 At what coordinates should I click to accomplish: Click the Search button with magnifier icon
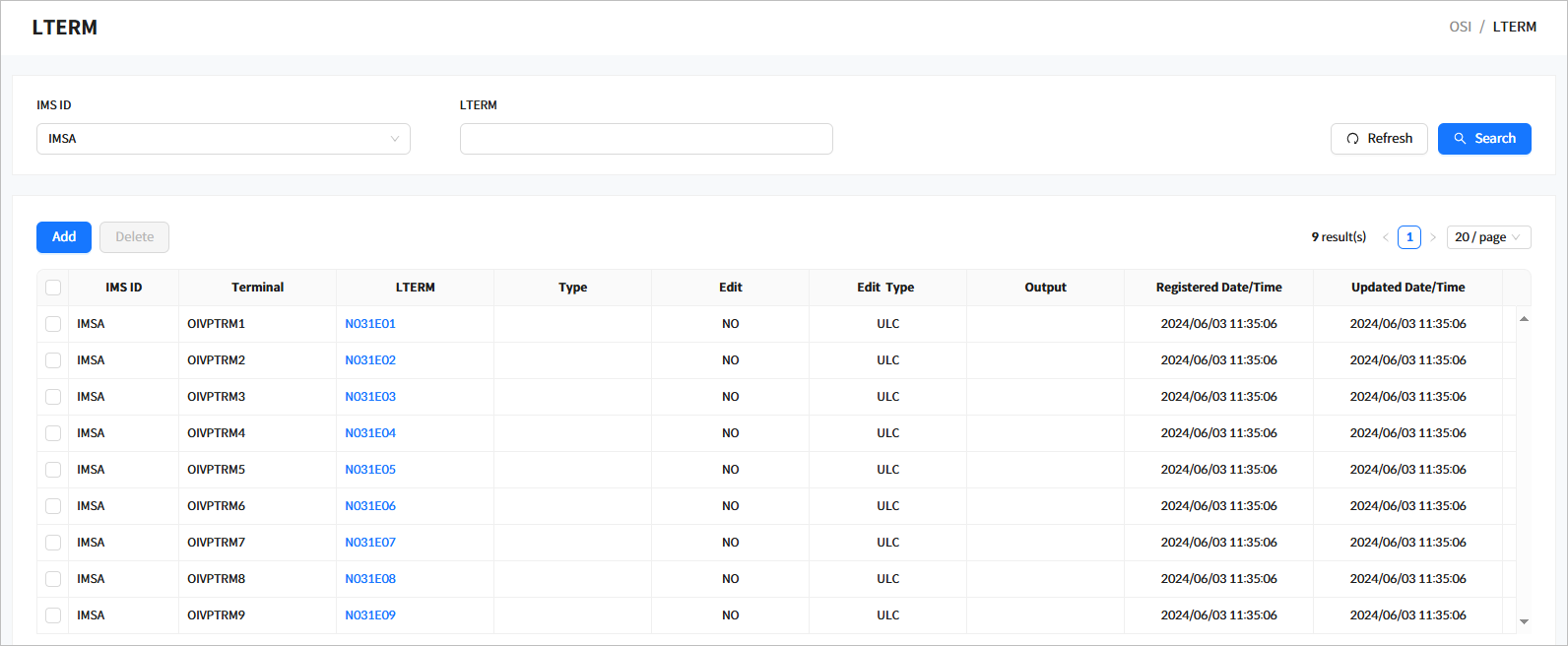tap(1483, 139)
